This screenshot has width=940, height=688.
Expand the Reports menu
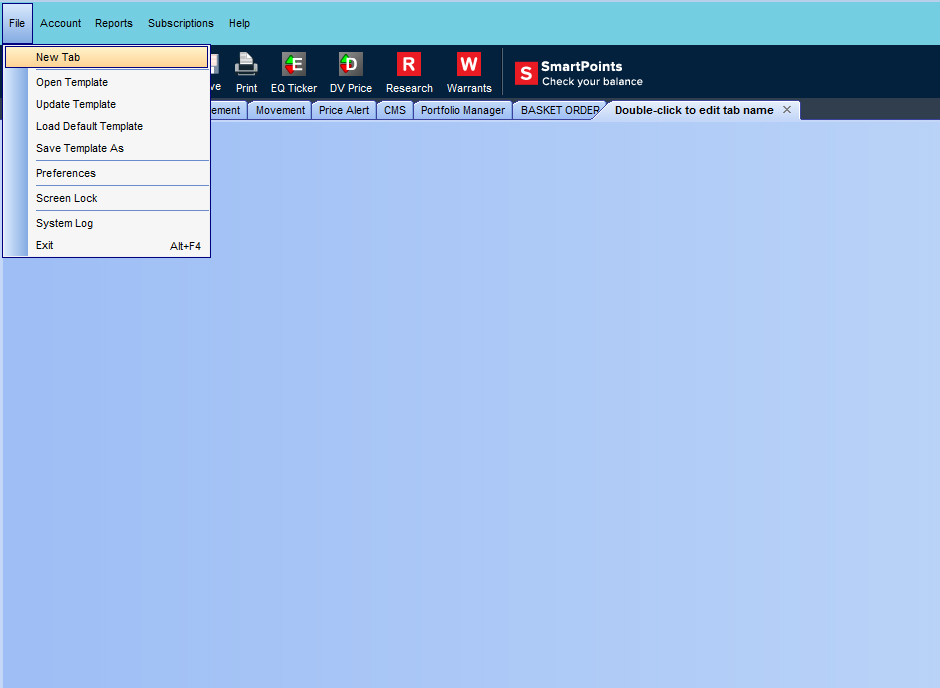(114, 23)
